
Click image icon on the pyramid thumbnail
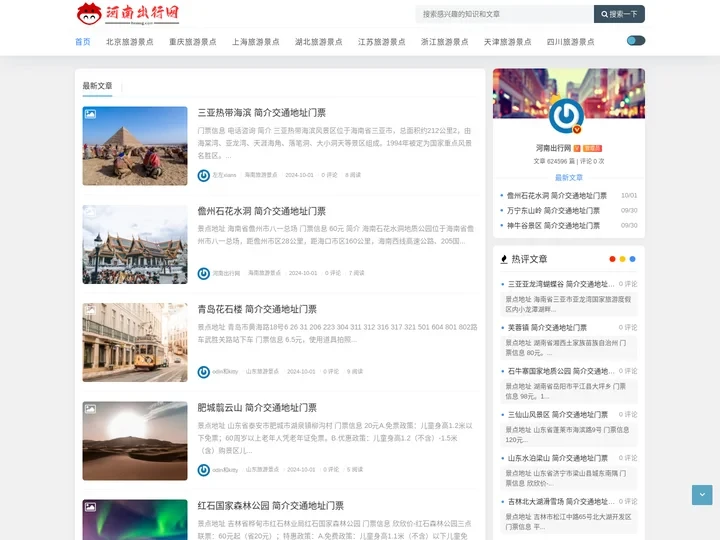(x=90, y=114)
